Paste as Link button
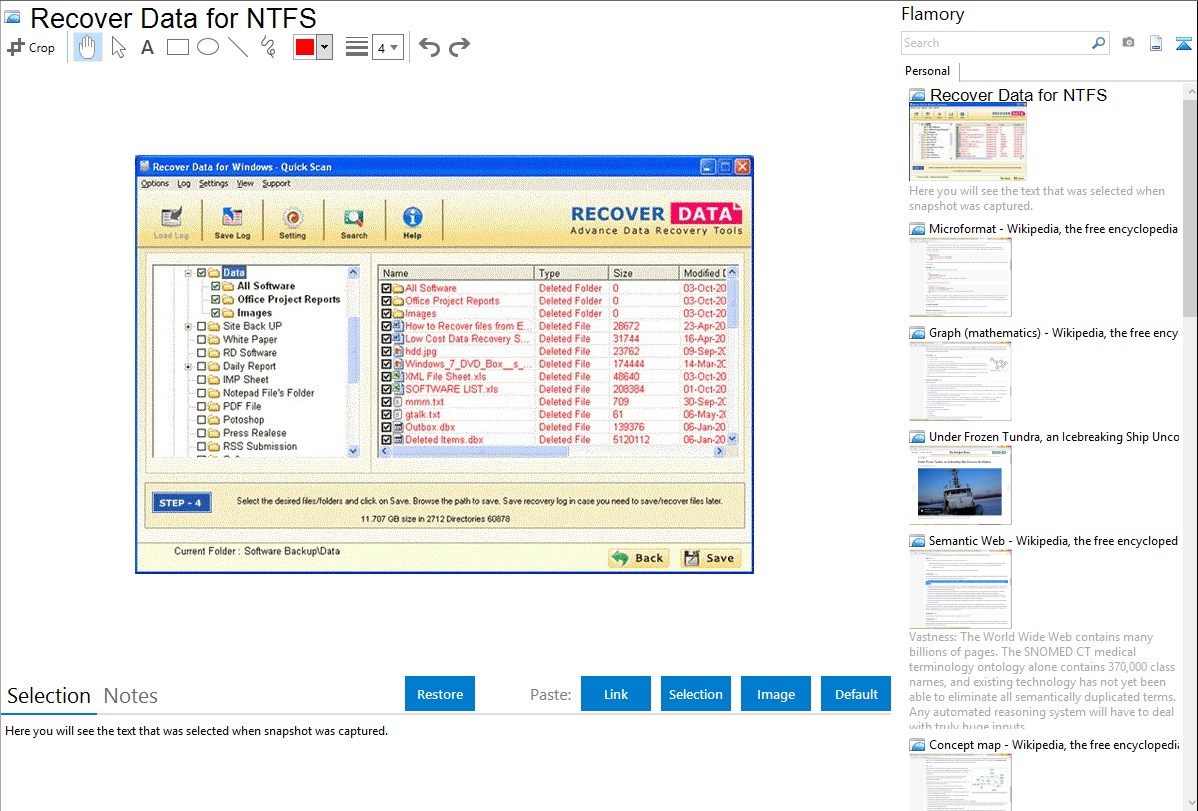This screenshot has height=811, width=1198. 616,694
